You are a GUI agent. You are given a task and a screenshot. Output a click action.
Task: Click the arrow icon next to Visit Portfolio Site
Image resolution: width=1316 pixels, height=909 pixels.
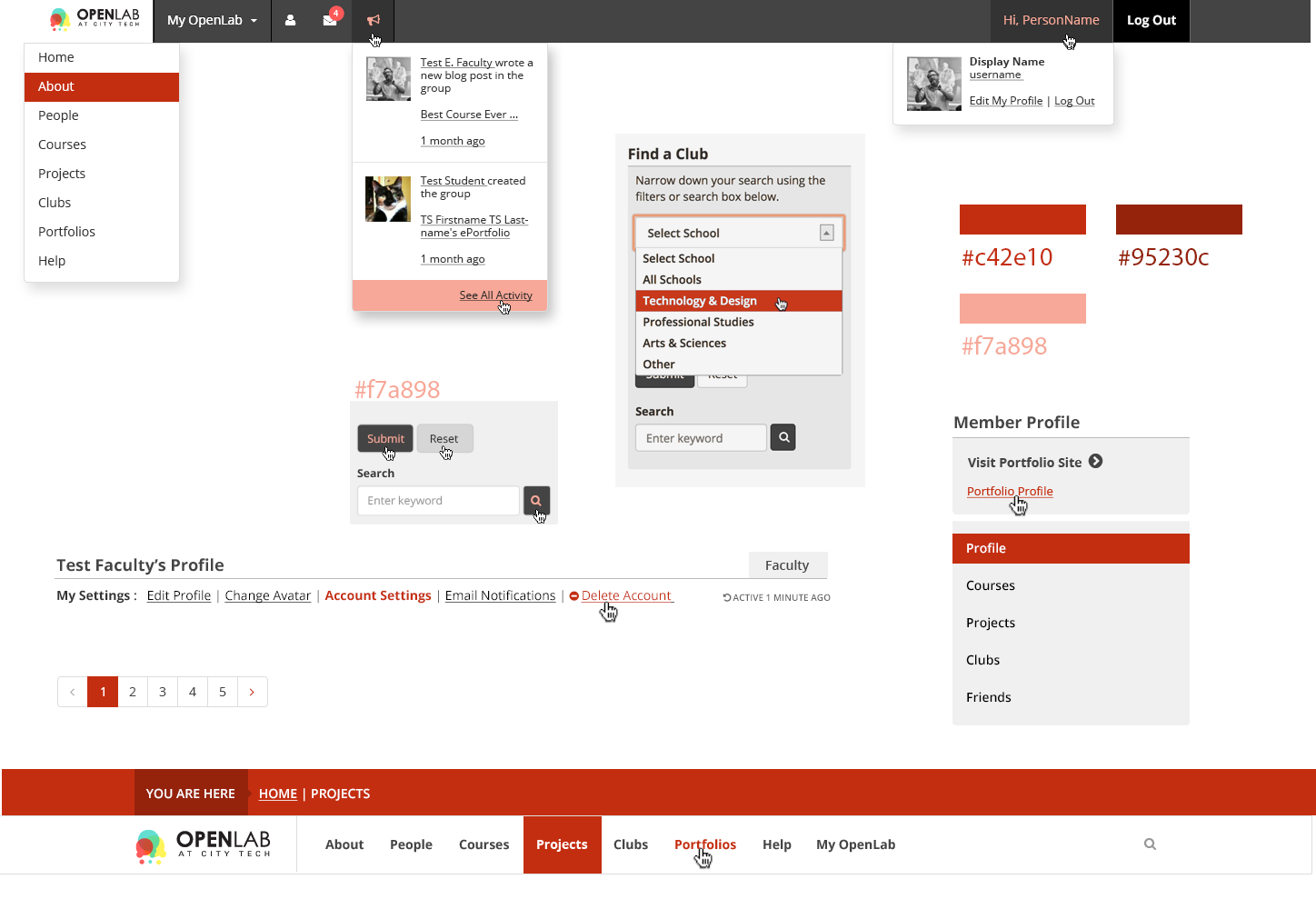tap(1096, 462)
